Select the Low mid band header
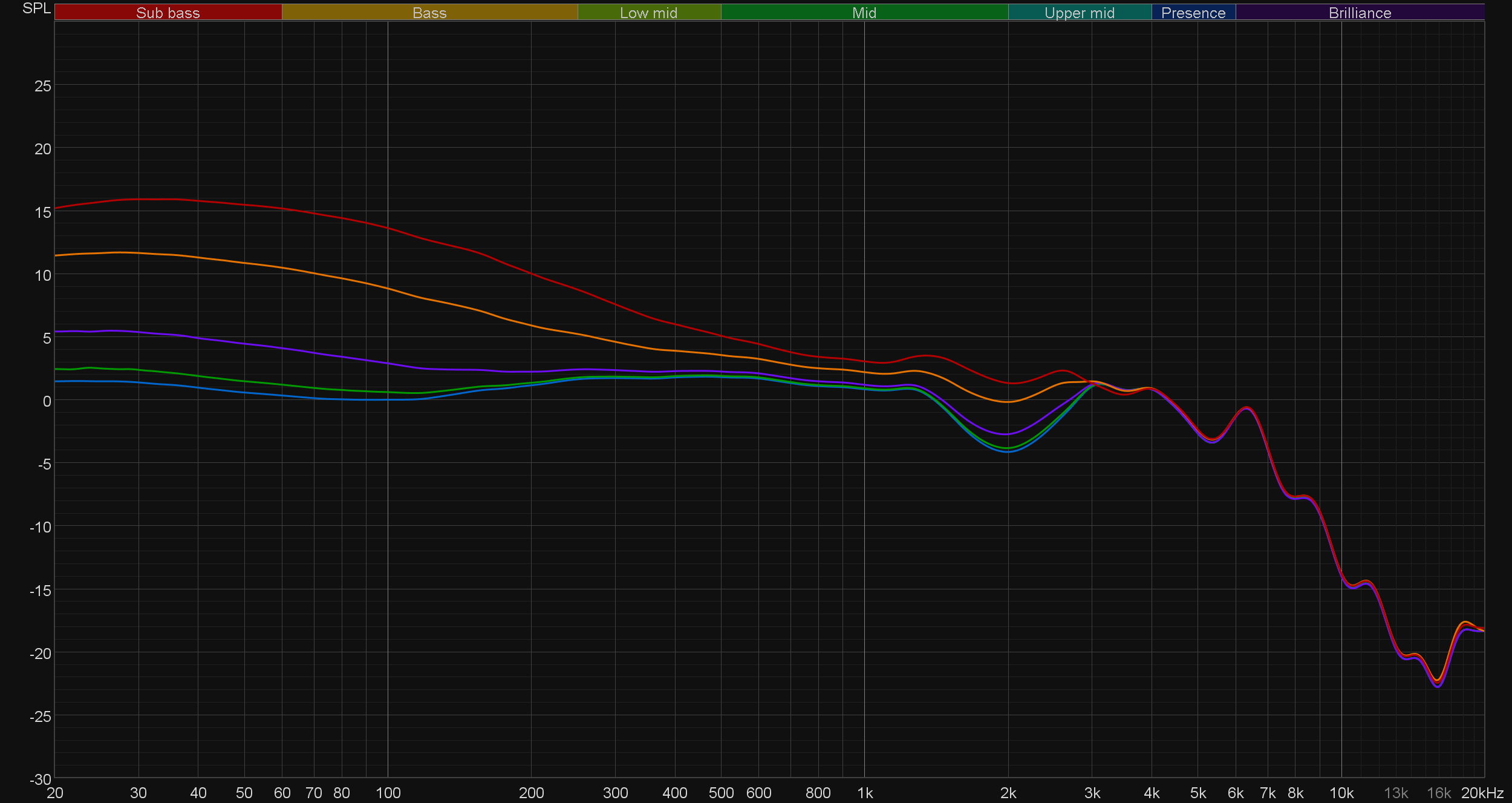 tap(648, 13)
